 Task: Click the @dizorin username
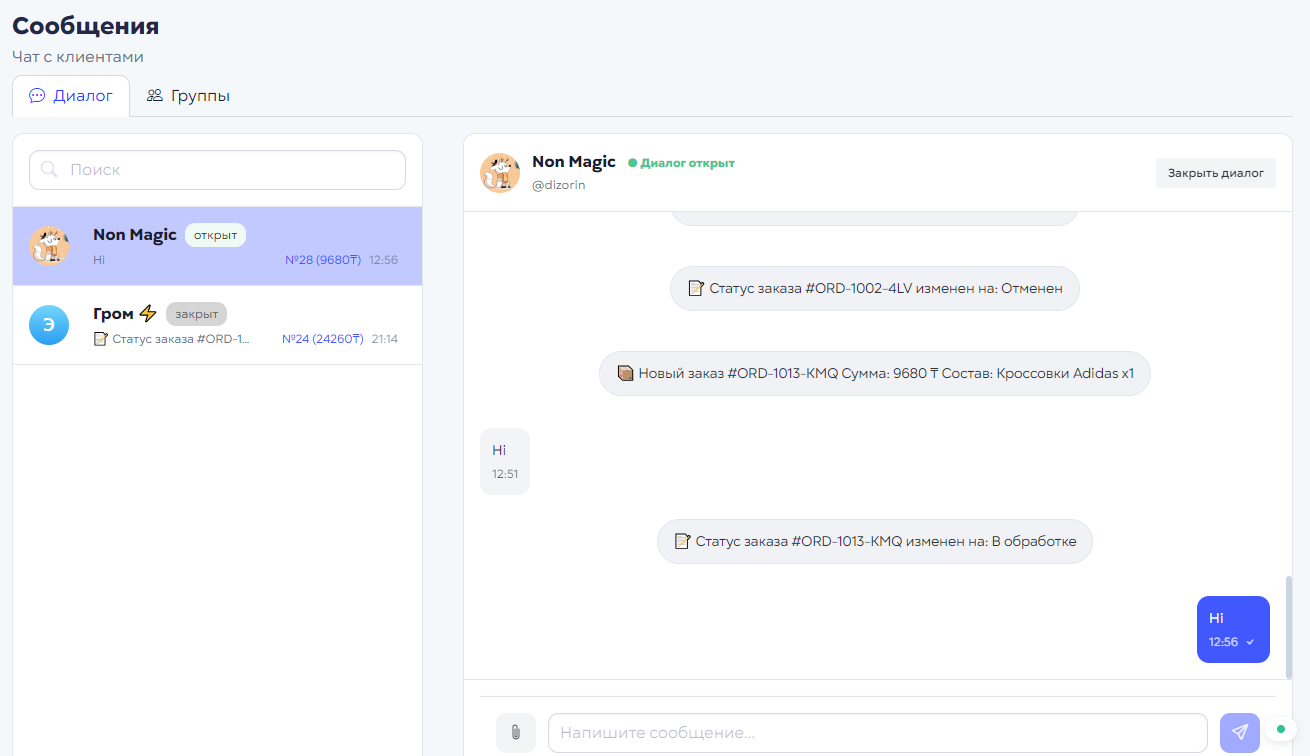559,185
